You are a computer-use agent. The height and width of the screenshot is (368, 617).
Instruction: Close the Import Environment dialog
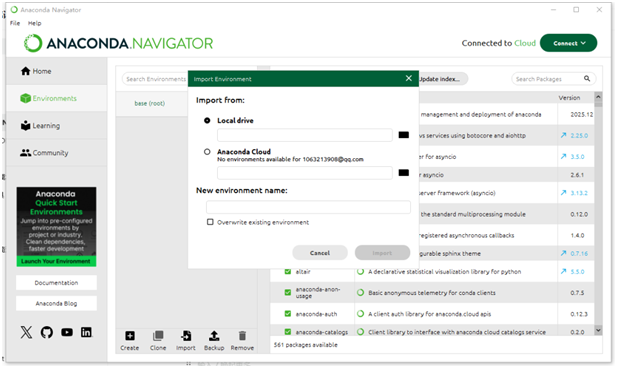point(408,78)
